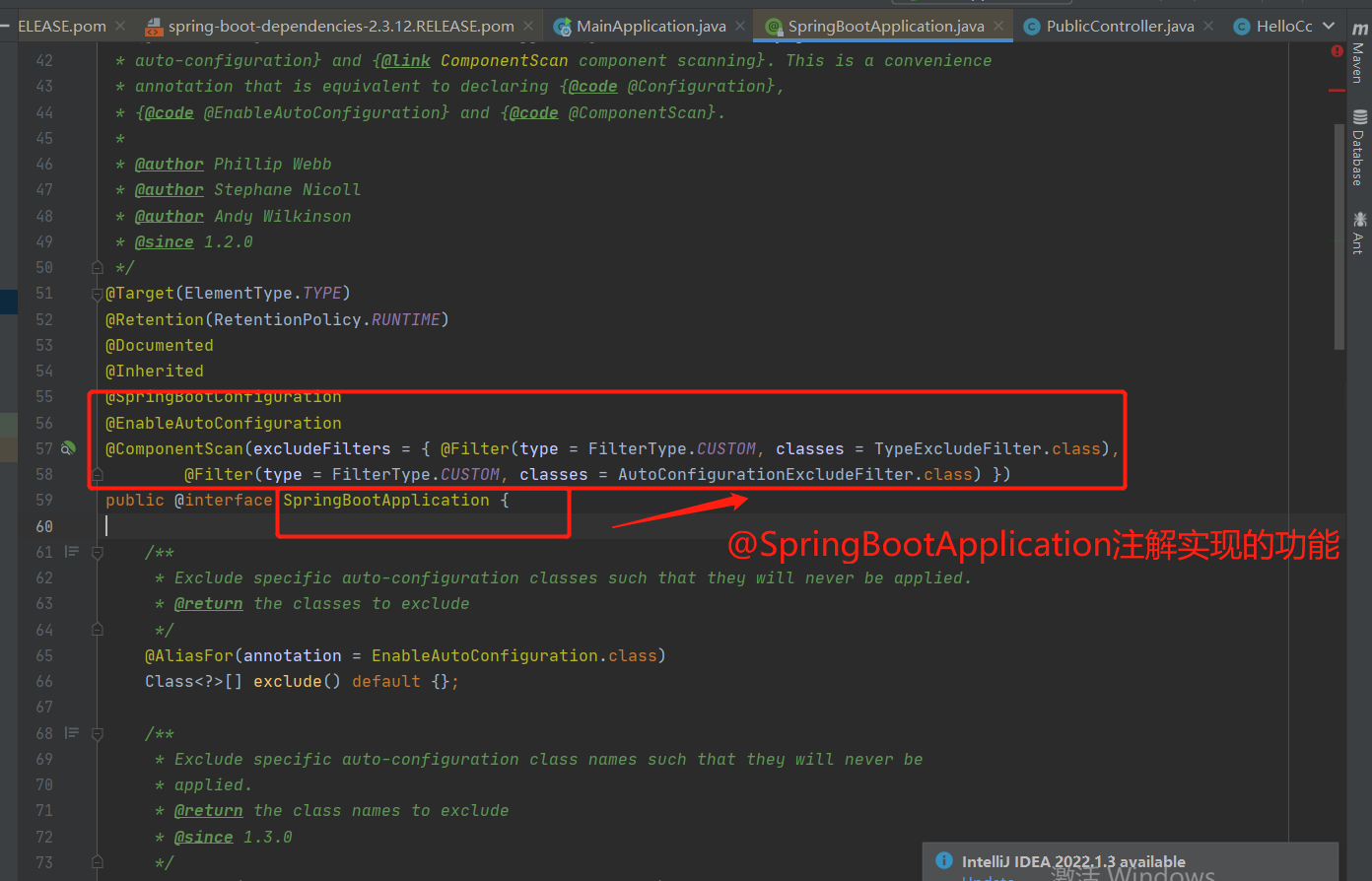Screen dimensions: 1372x881
Task: Click ElementType.TYPE on line 51
Action: coord(263,294)
